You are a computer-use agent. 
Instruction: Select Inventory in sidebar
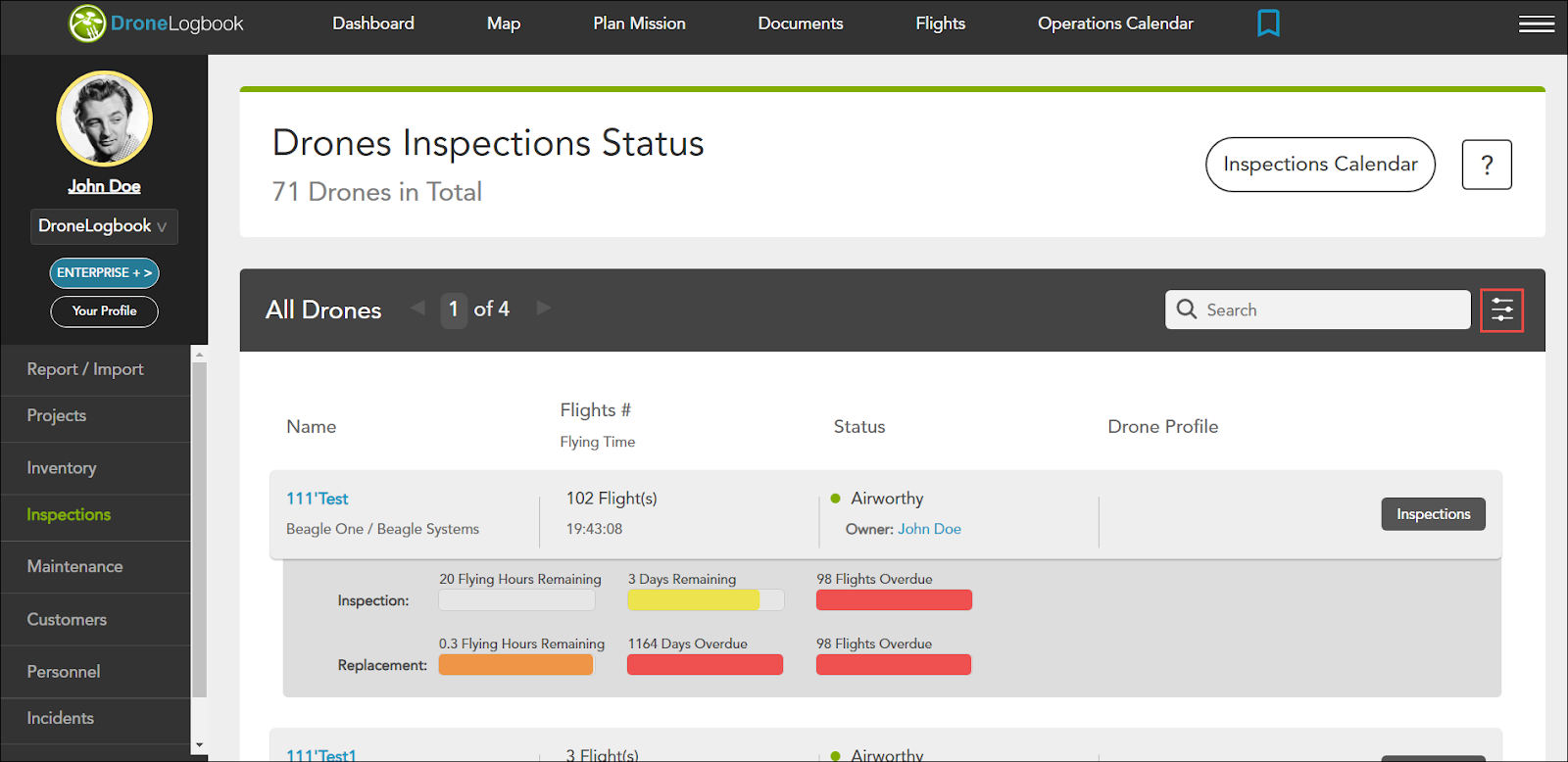62,468
